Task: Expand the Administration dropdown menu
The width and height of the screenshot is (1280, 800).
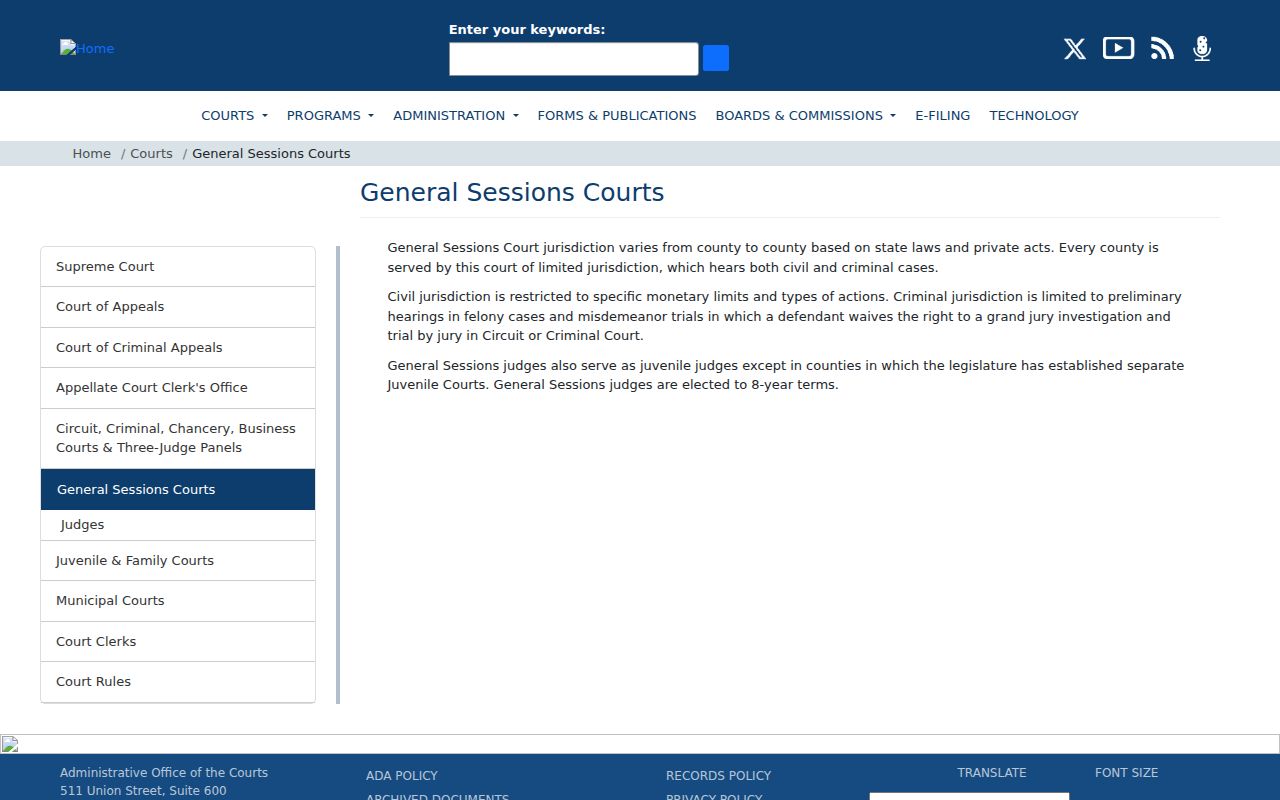Action: point(456,116)
